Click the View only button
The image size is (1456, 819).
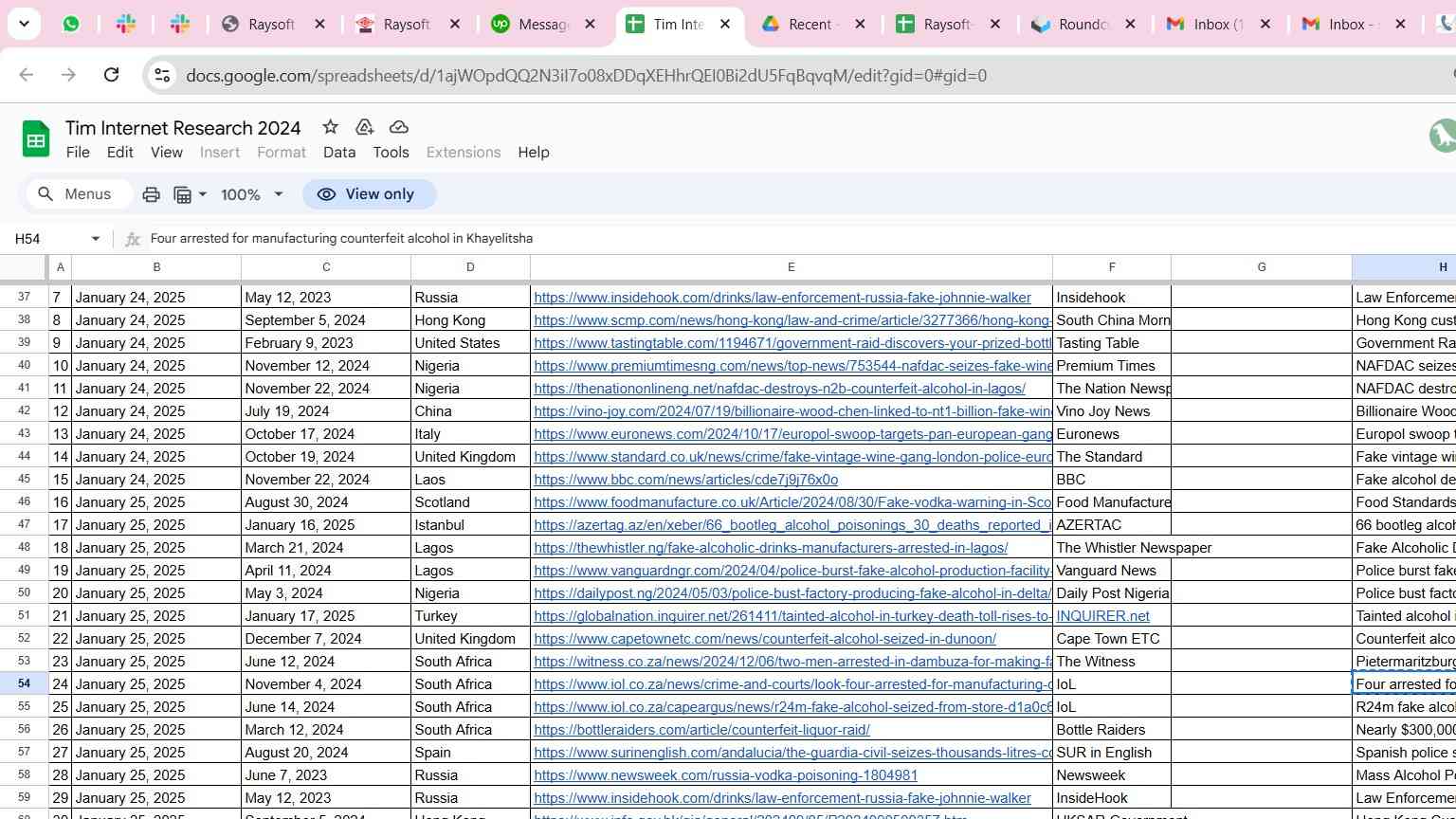(x=370, y=194)
